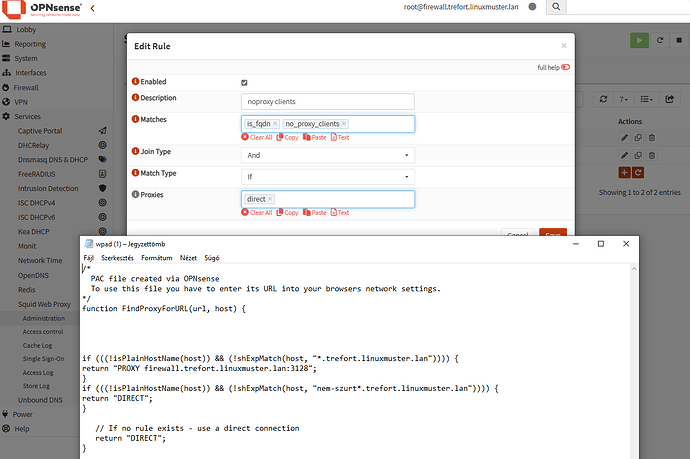
Task: Click Paste under Proxies
Action: 315,213
